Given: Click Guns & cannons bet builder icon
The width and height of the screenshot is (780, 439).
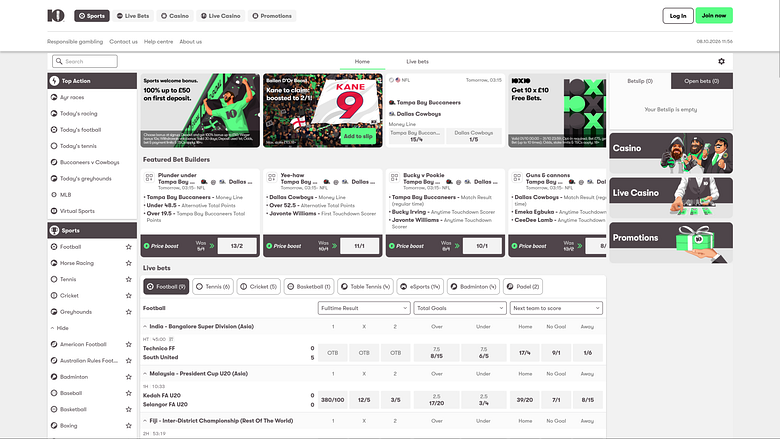Looking at the screenshot, I should [517, 177].
